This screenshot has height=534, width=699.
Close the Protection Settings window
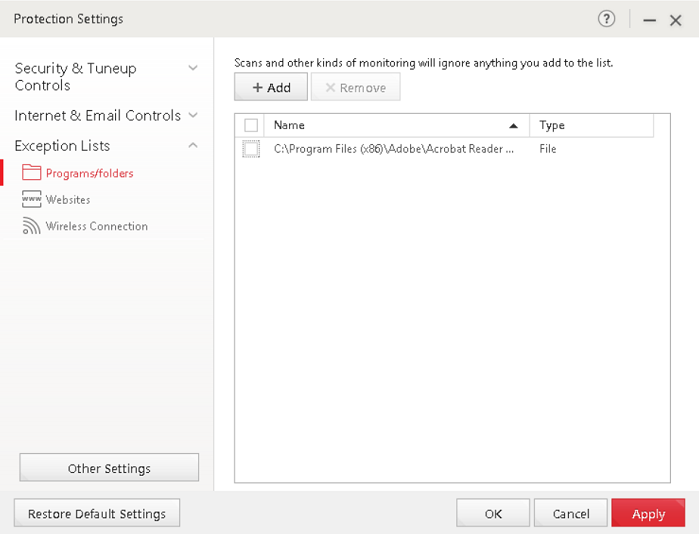coord(677,20)
